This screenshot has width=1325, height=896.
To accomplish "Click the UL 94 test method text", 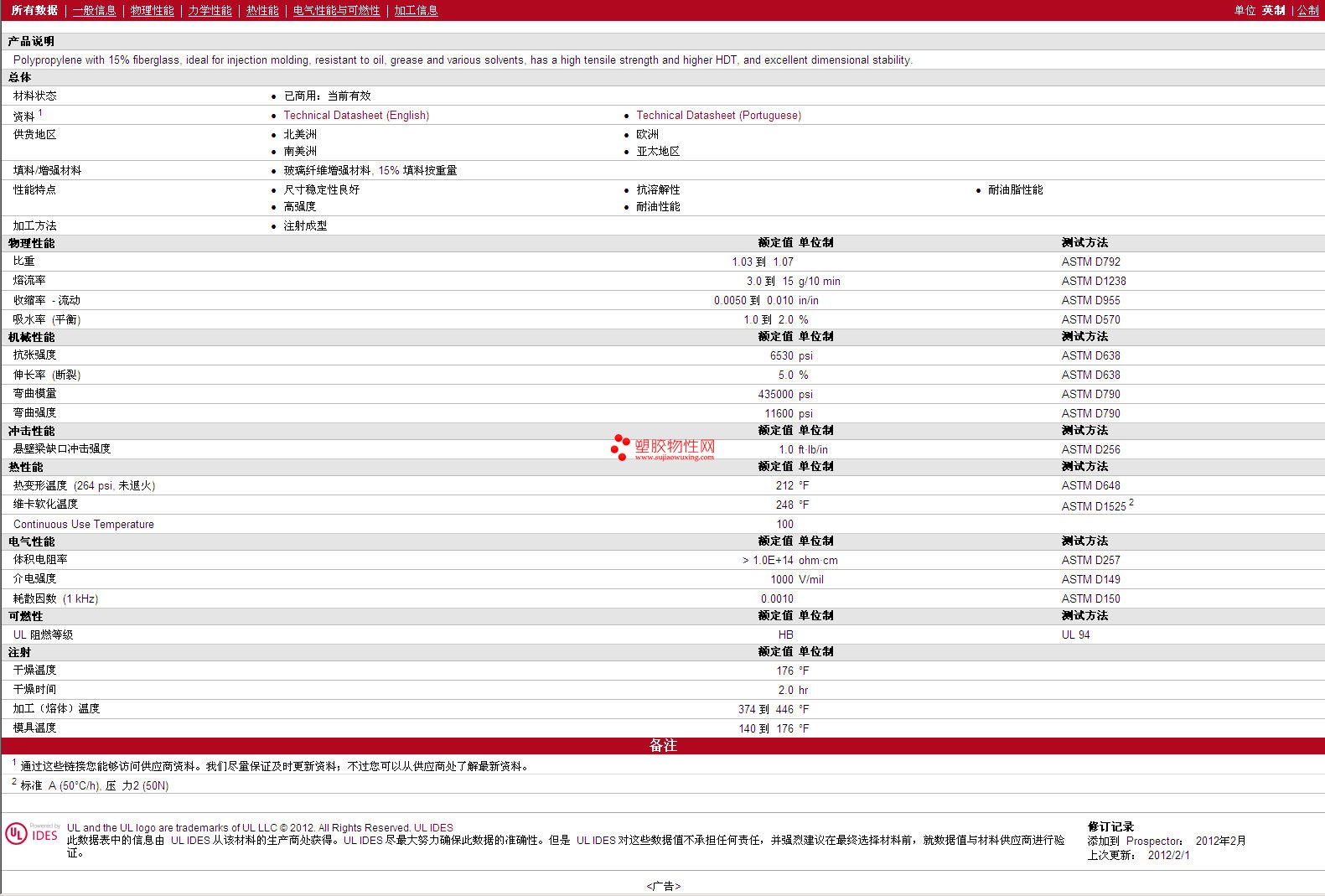I will [x=1075, y=634].
